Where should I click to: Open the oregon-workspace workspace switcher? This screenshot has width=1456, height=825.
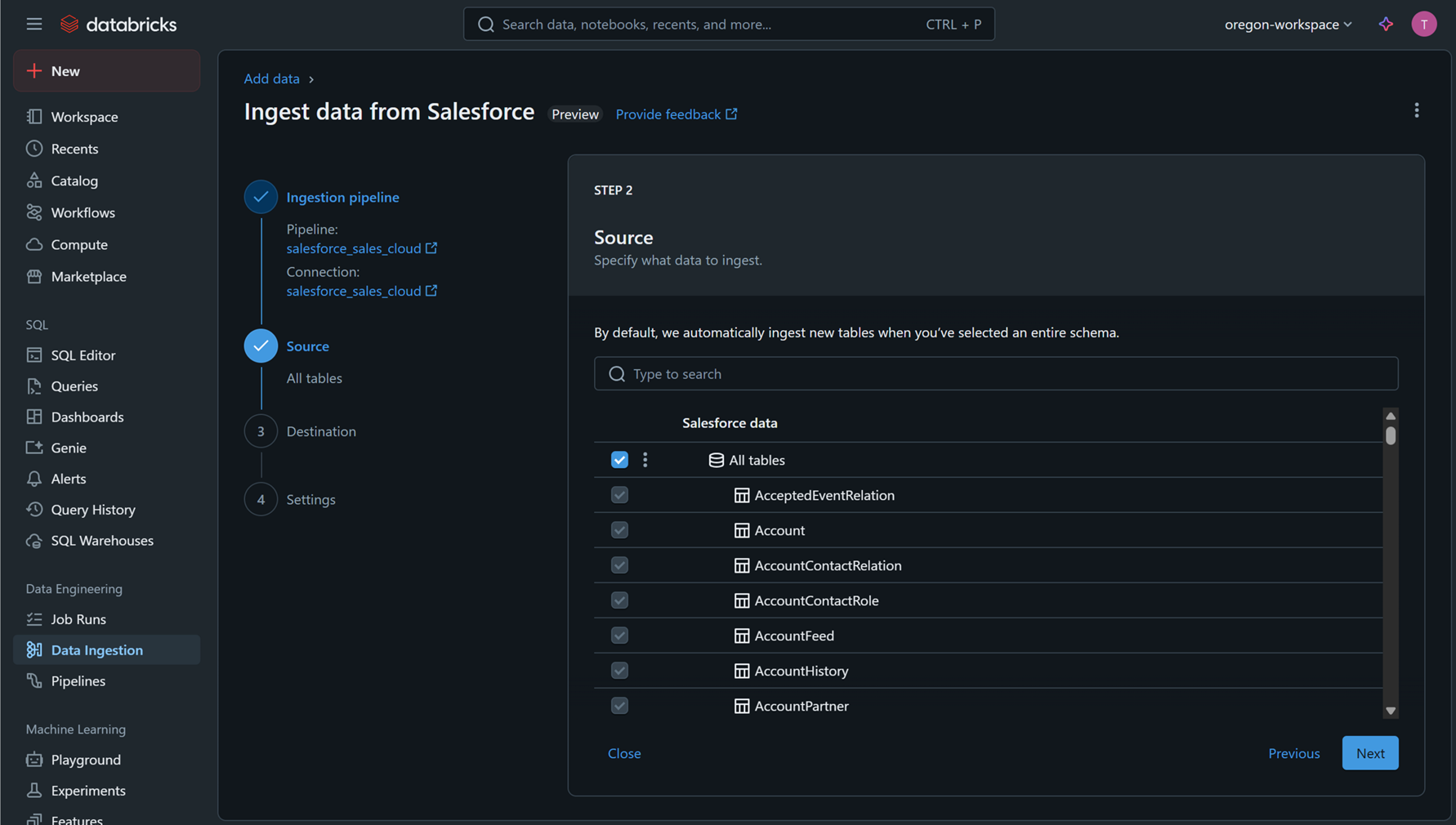1288,25
